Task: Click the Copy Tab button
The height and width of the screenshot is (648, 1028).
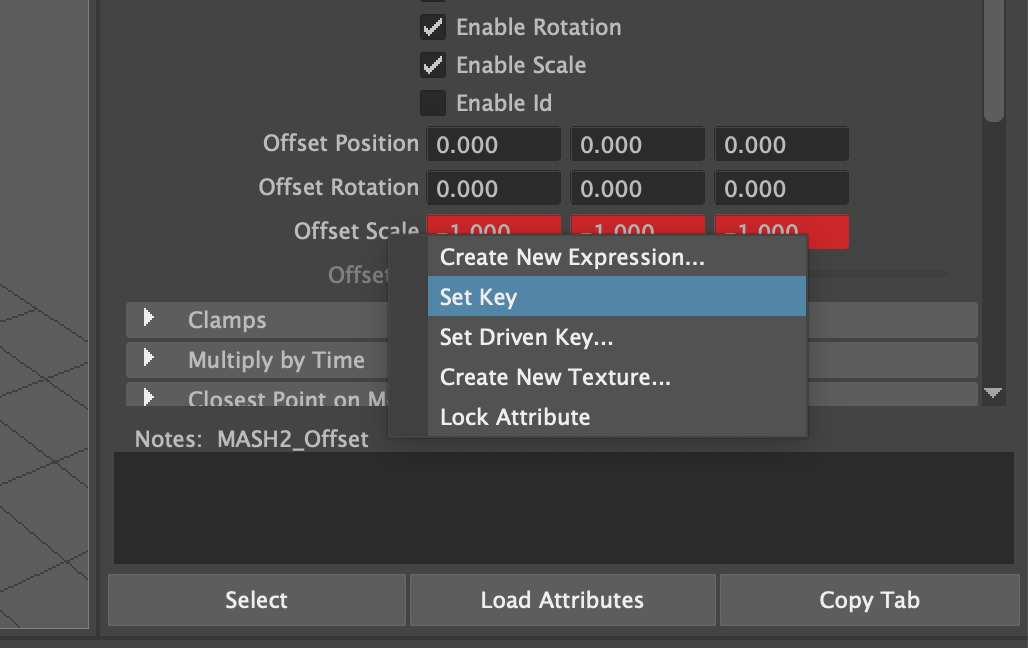Action: tap(869, 600)
